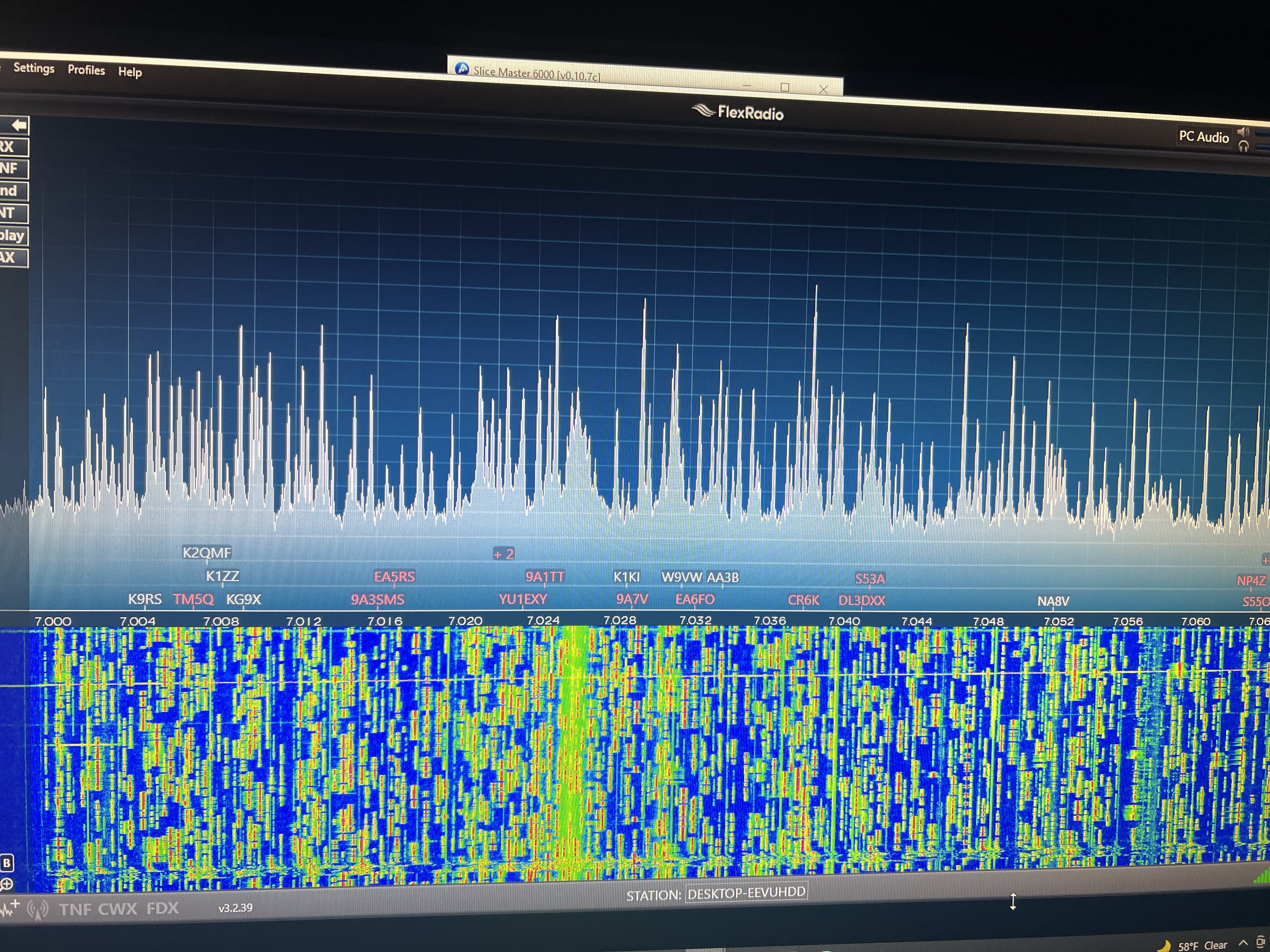Click the moon weather icon in taskbar

tap(1164, 946)
